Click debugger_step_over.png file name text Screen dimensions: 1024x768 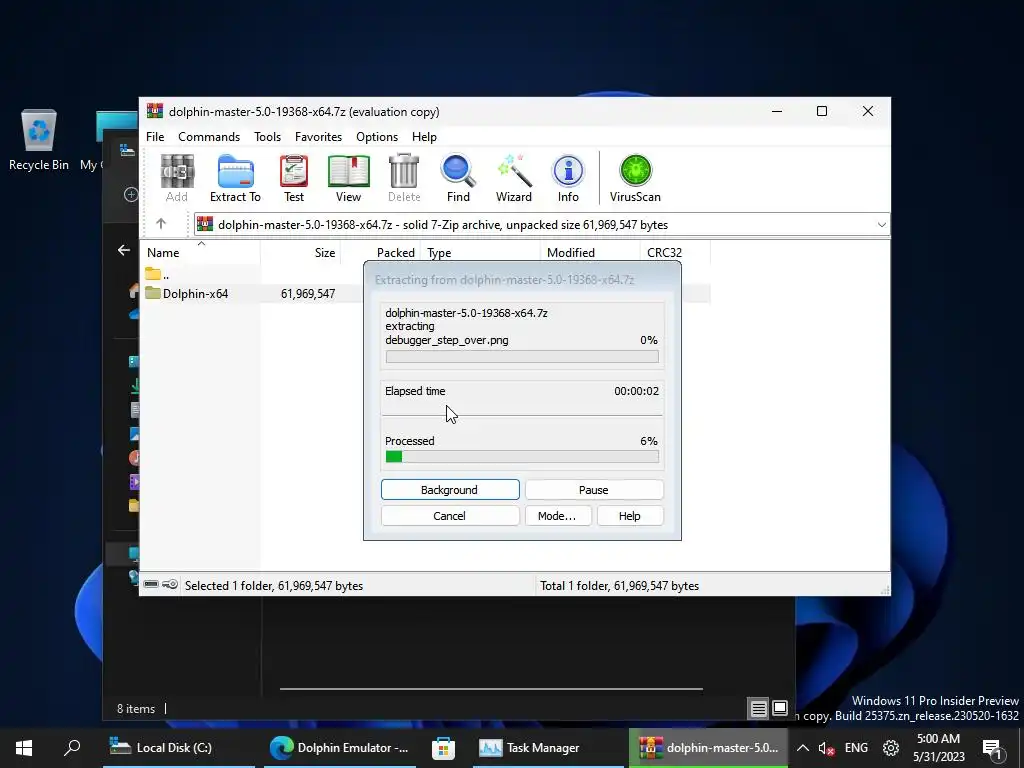click(447, 340)
